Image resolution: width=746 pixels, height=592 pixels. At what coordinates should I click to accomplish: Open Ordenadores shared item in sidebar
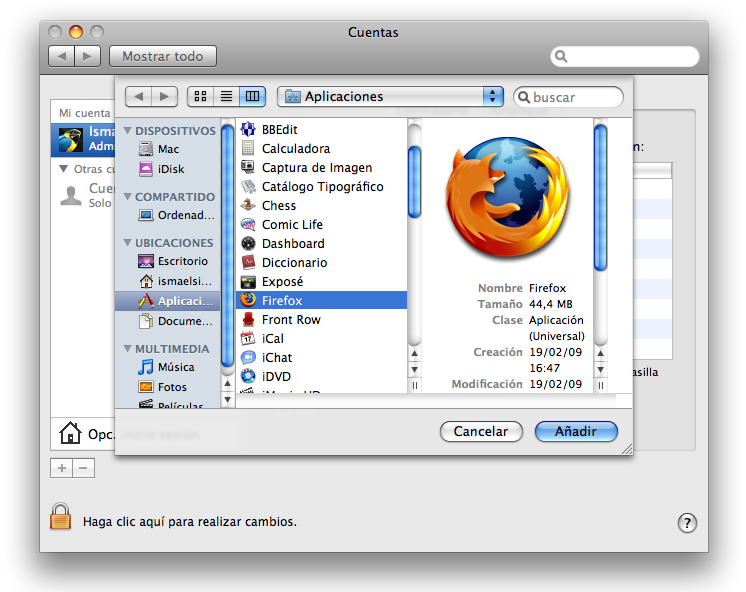tap(176, 215)
